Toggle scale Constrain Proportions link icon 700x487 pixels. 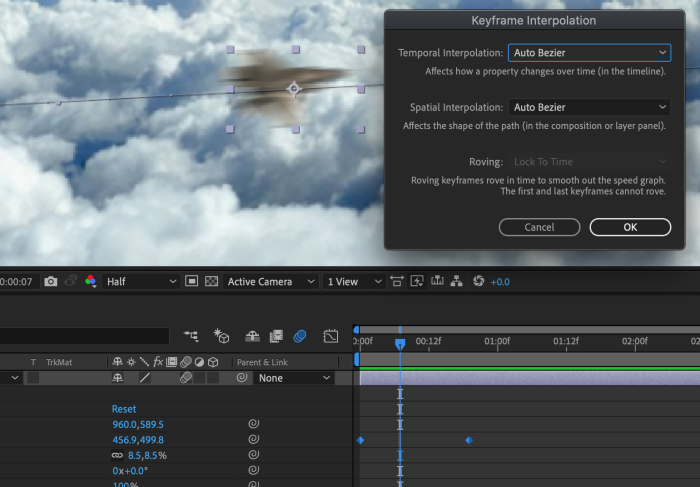coord(117,455)
